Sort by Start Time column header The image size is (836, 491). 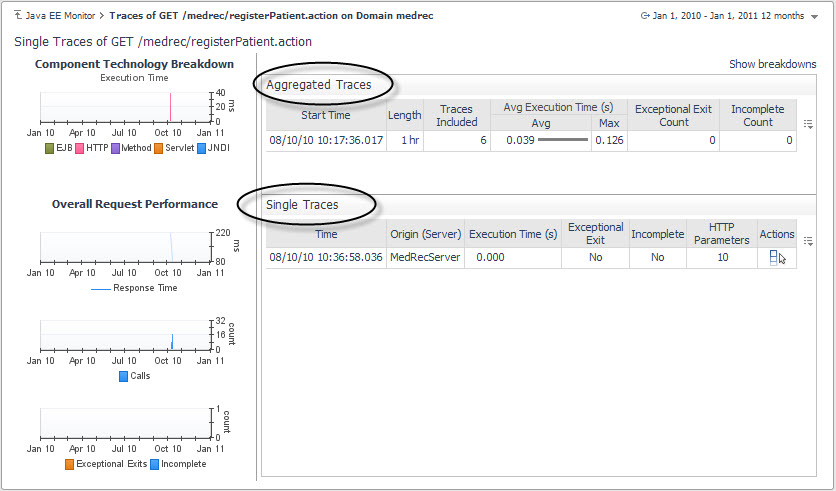point(325,115)
